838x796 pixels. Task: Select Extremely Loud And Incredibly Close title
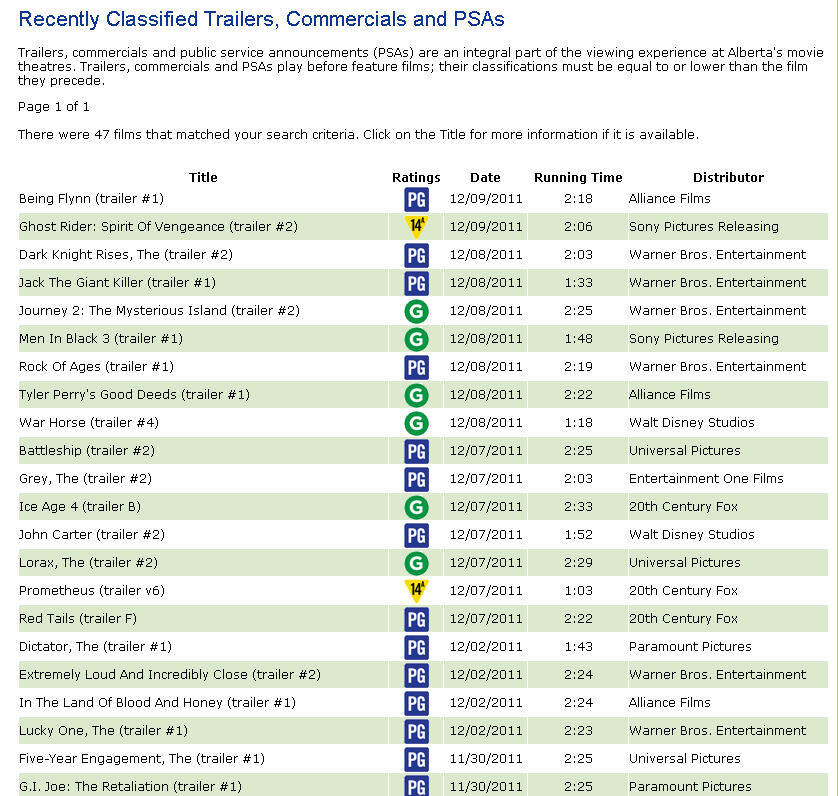click(x=169, y=674)
